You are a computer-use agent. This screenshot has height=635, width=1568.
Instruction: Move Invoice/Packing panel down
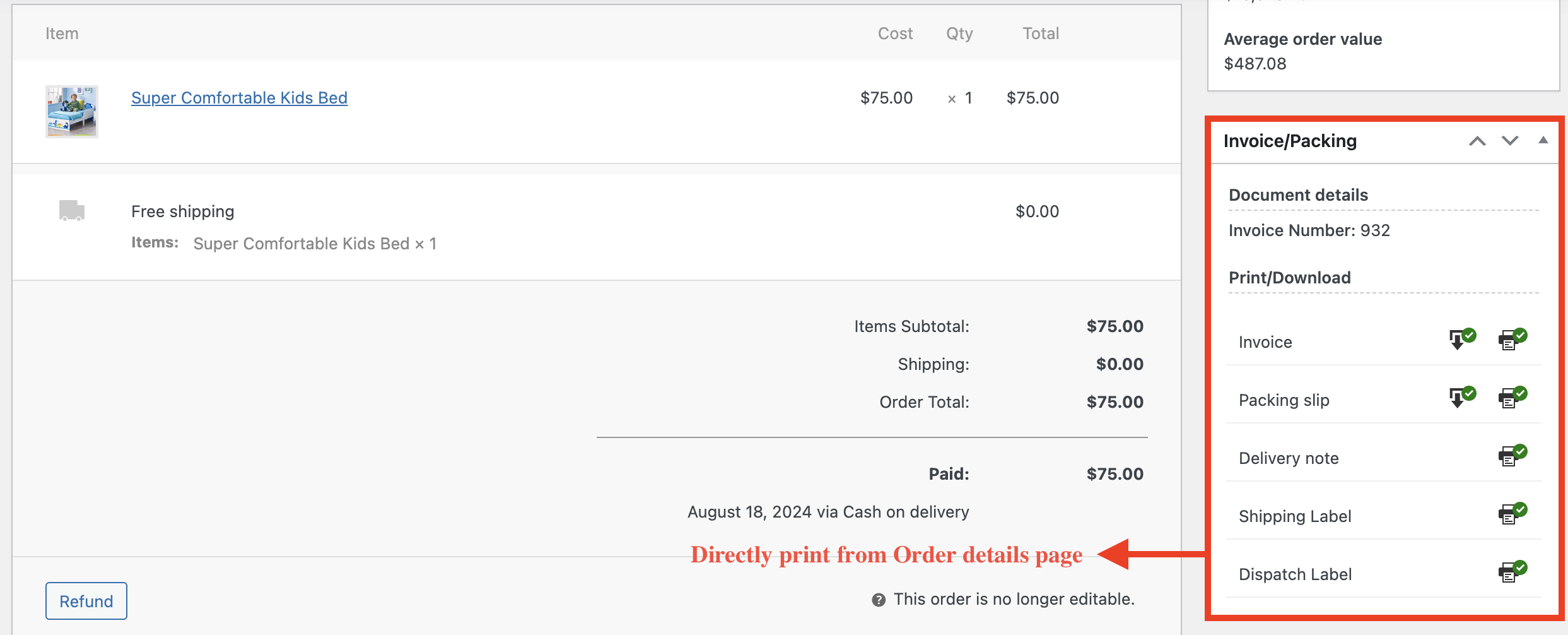click(1510, 141)
